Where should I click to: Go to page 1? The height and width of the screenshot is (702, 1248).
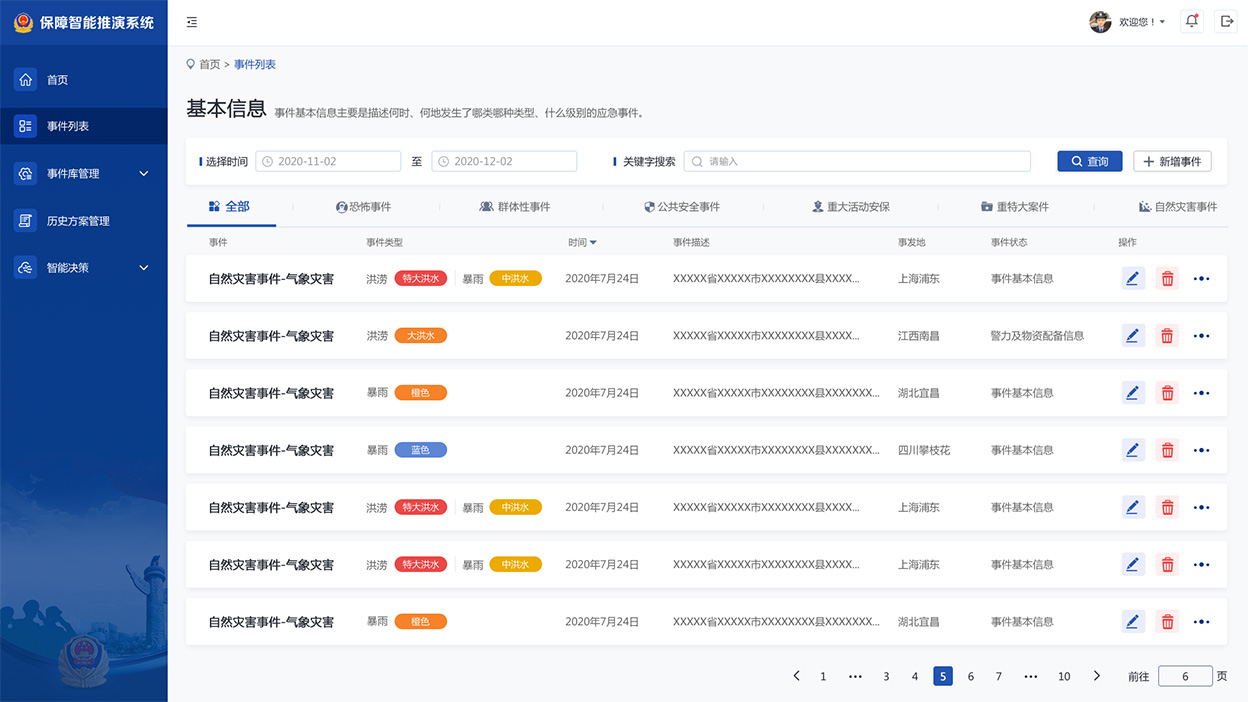coord(823,677)
